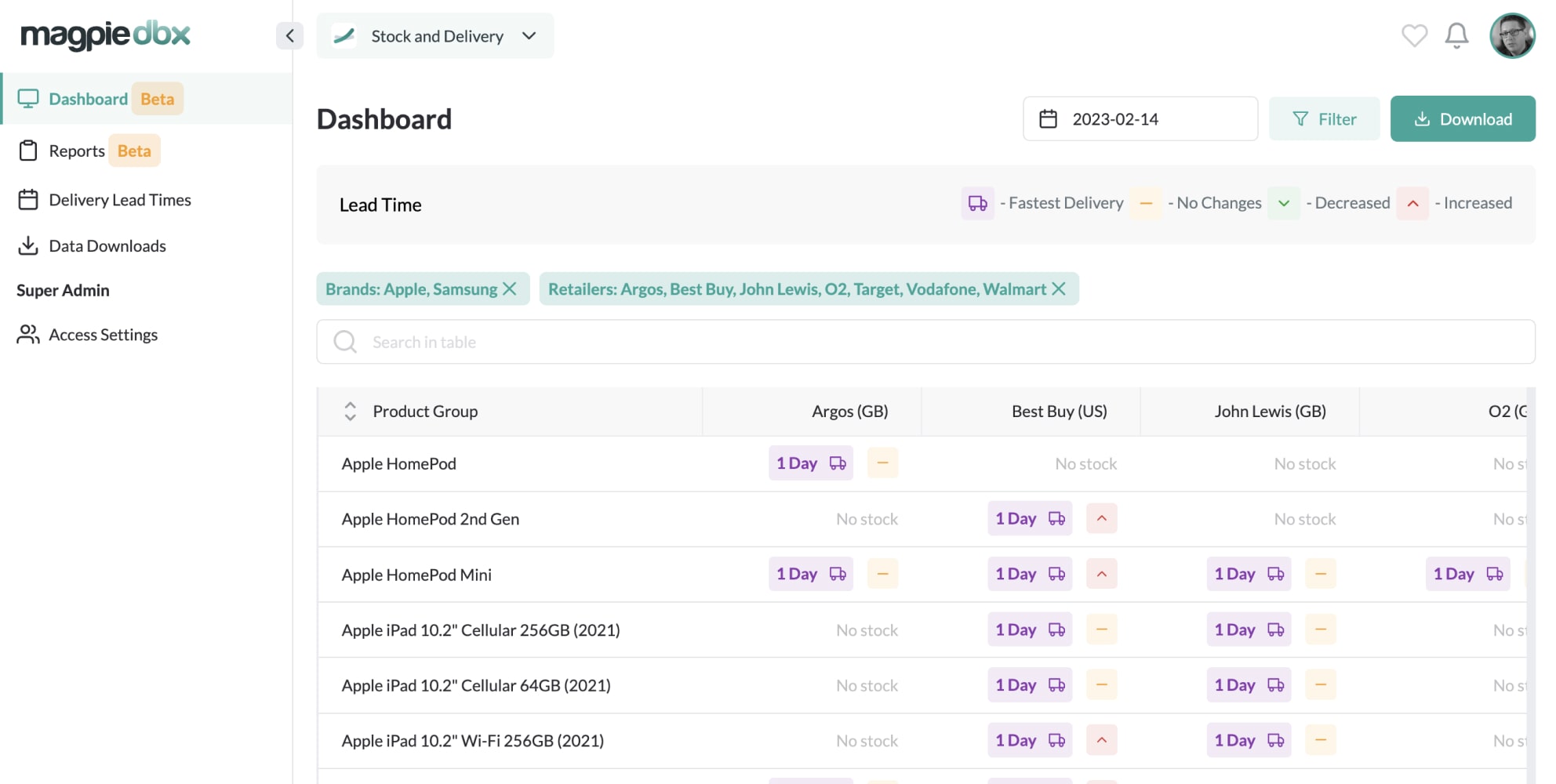Viewport: 1556px width, 784px height.
Task: Select the Apple HomePod 2nd Gen row name
Action: click(x=430, y=519)
